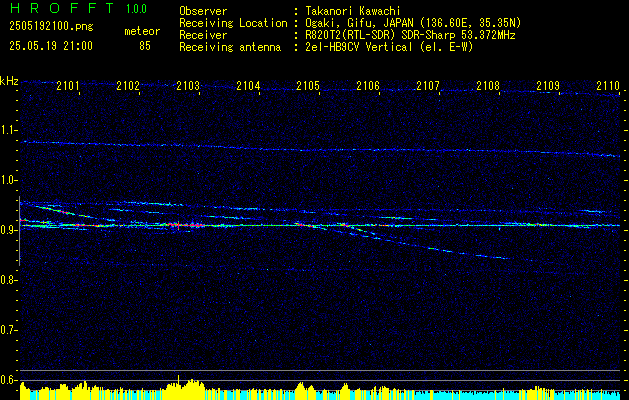Click the 2110 time axis marker
This screenshot has width=629, height=400.
(608, 85)
